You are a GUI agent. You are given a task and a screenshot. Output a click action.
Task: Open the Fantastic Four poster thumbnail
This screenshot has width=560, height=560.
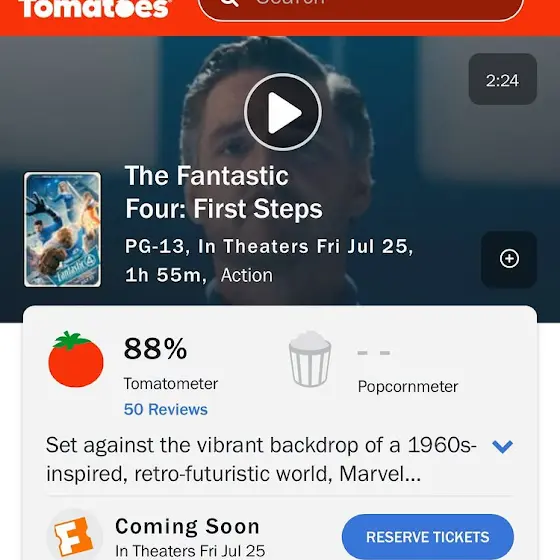point(62,230)
